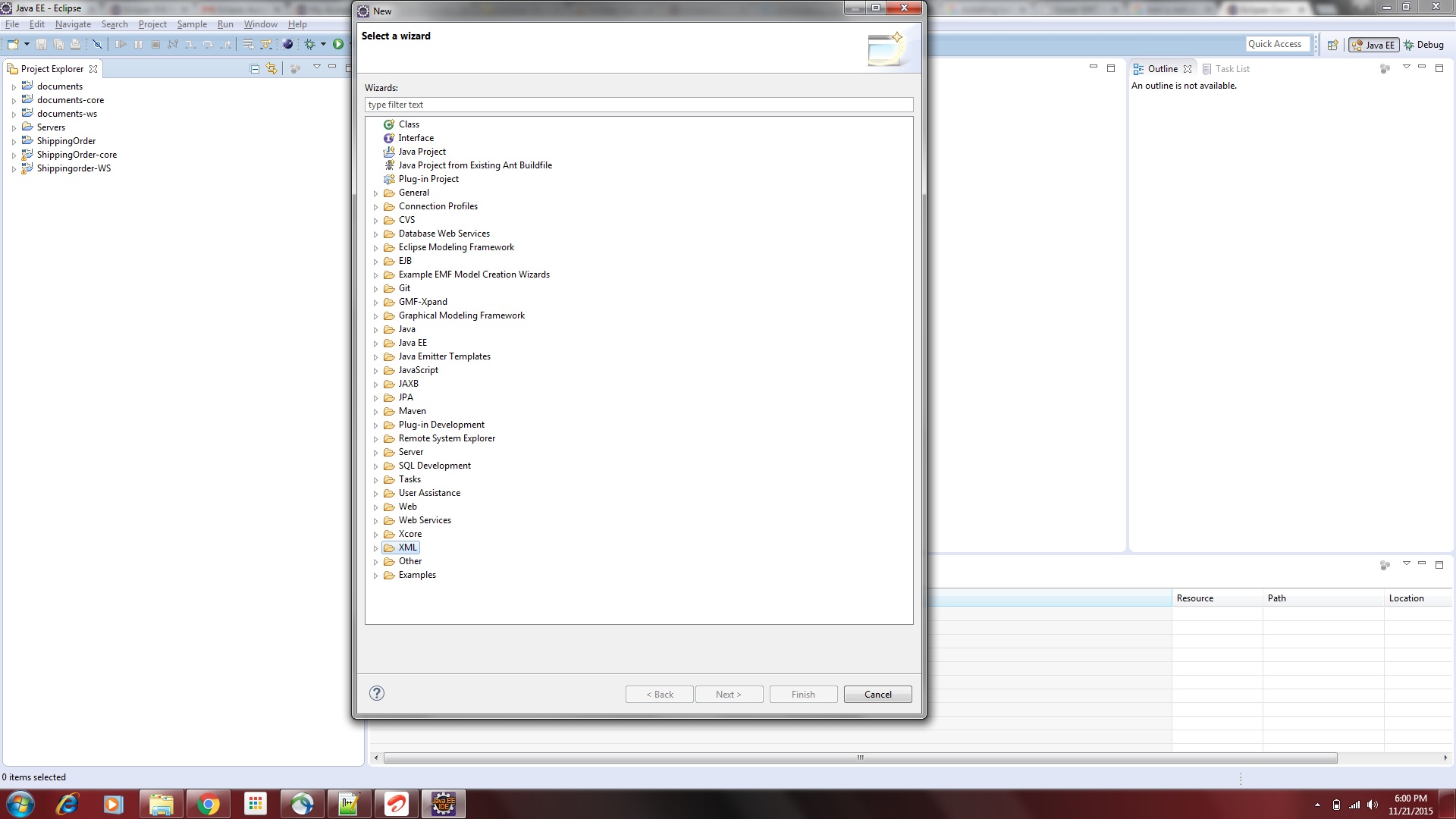Image resolution: width=1456 pixels, height=819 pixels.
Task: Toggle Skip All Breakpoints icon
Action: (x=97, y=44)
